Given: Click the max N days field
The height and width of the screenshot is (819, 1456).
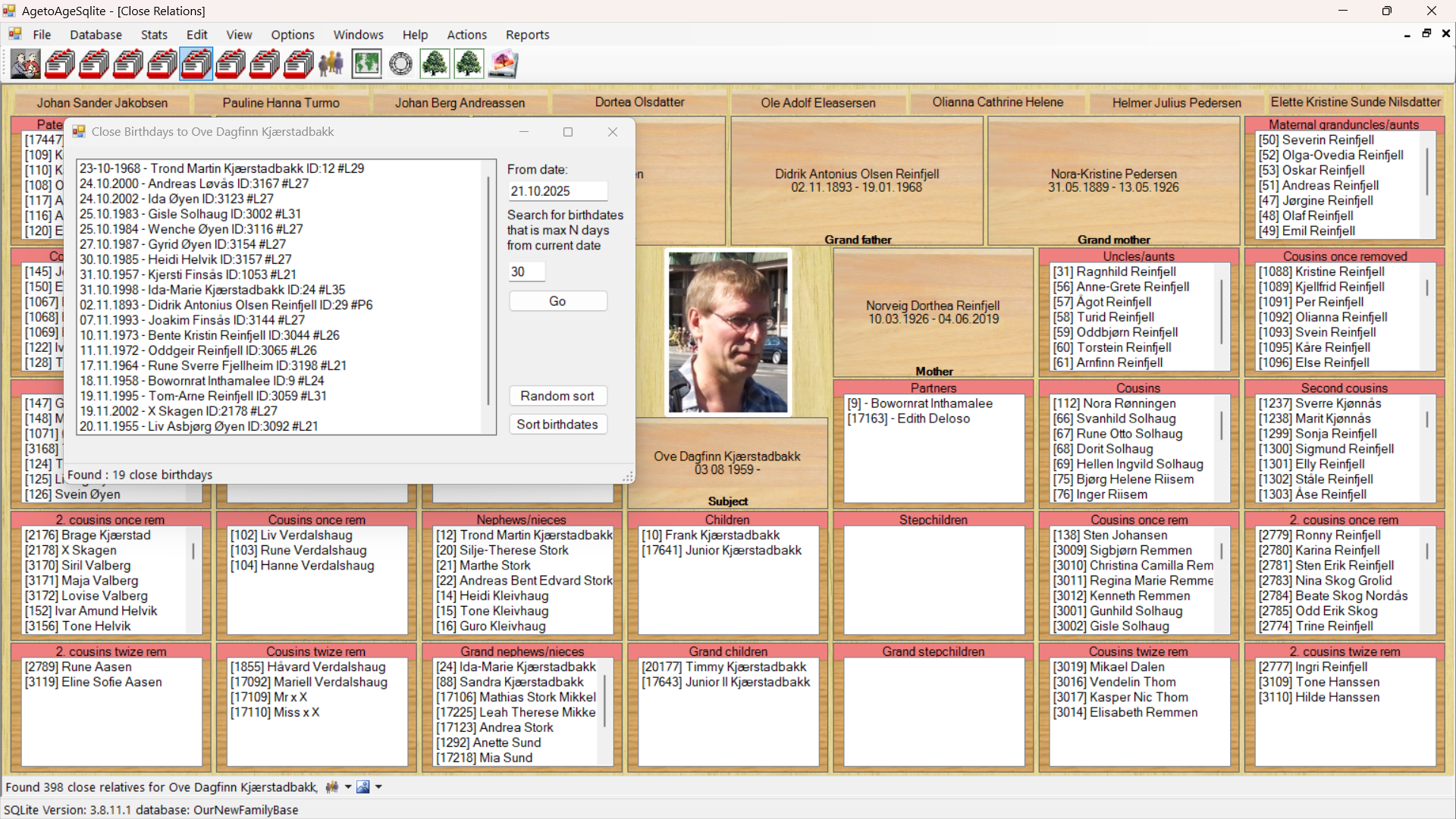Looking at the screenshot, I should click(526, 271).
